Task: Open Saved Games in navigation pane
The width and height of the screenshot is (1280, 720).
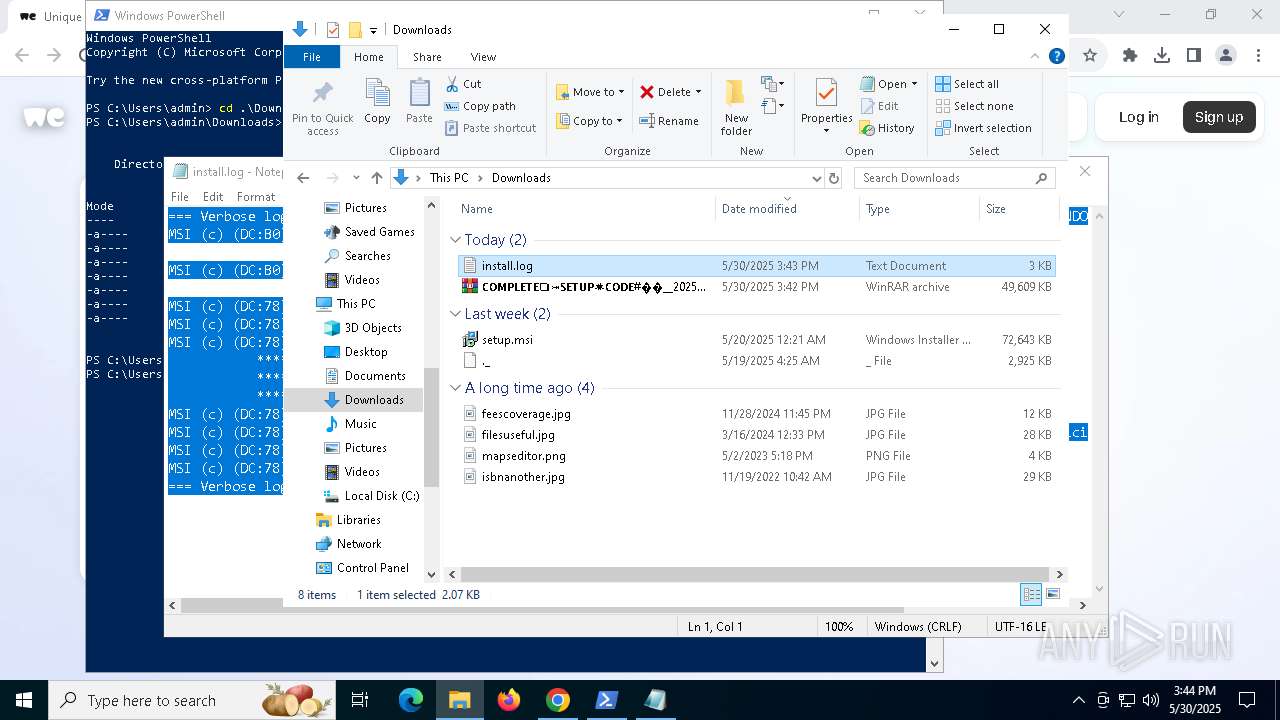Action: coord(369,232)
